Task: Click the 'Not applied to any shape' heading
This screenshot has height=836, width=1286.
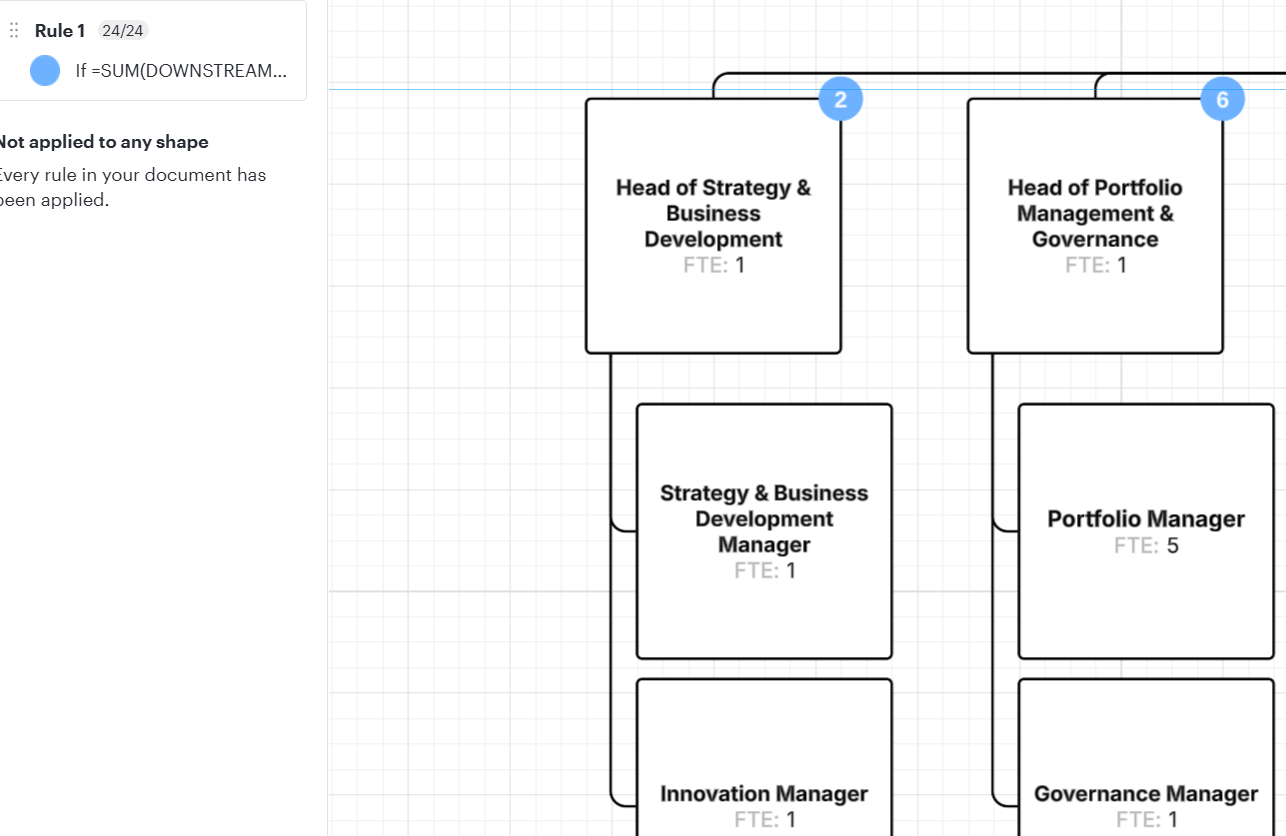Action: tap(102, 142)
